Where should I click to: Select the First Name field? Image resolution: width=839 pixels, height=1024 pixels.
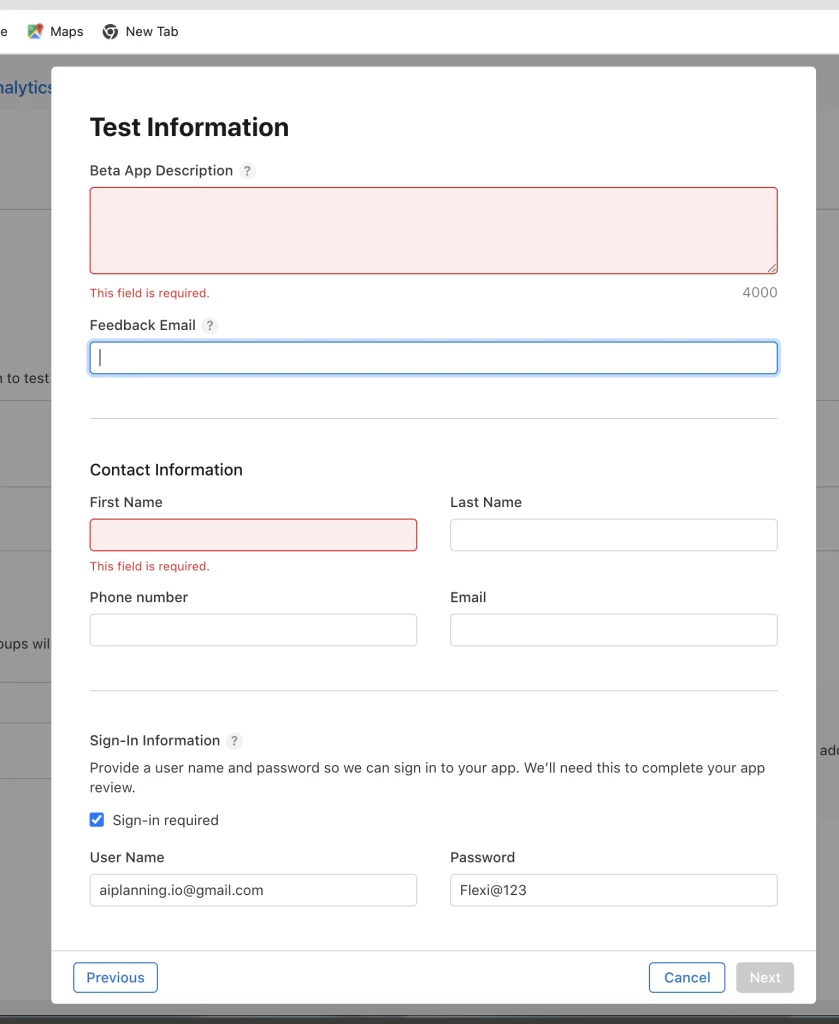point(253,535)
